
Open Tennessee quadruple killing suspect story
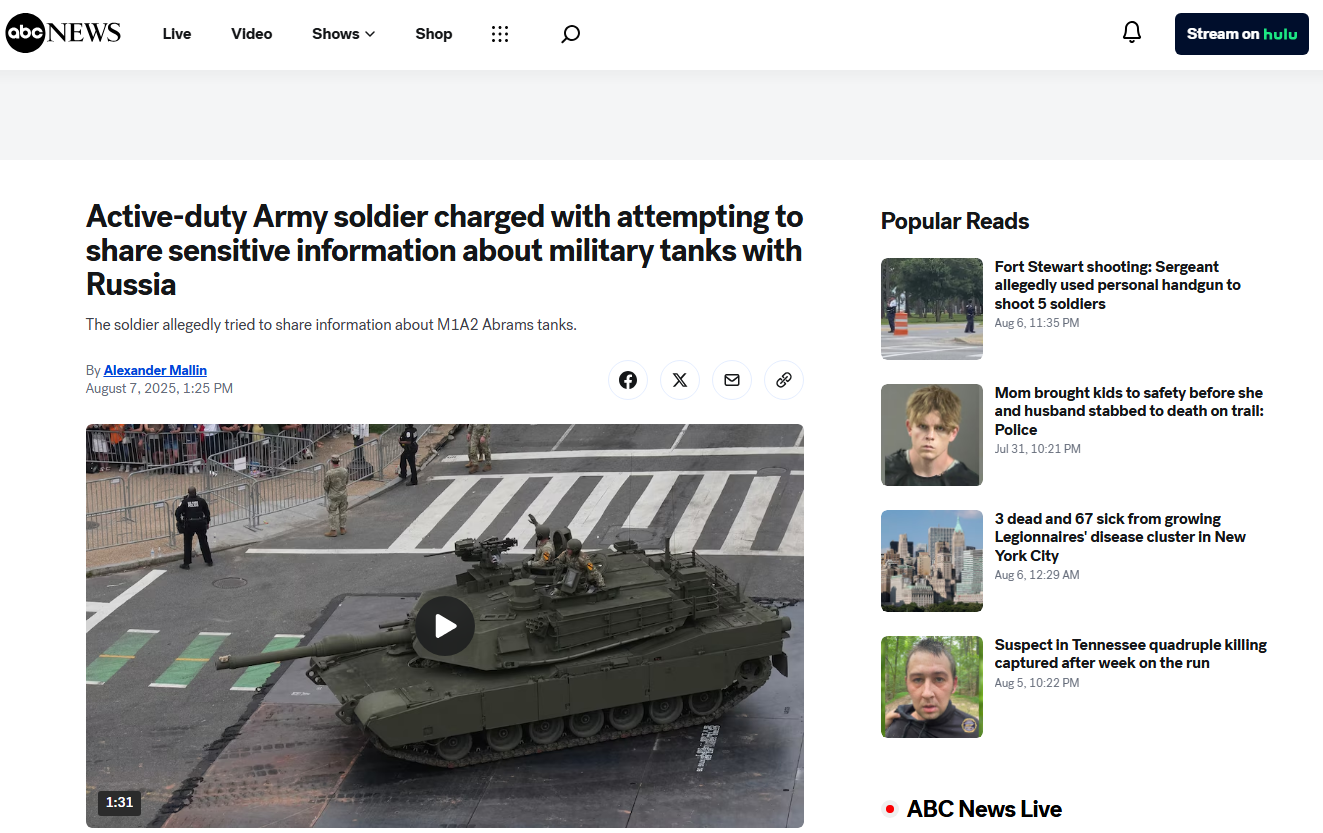point(1131,654)
